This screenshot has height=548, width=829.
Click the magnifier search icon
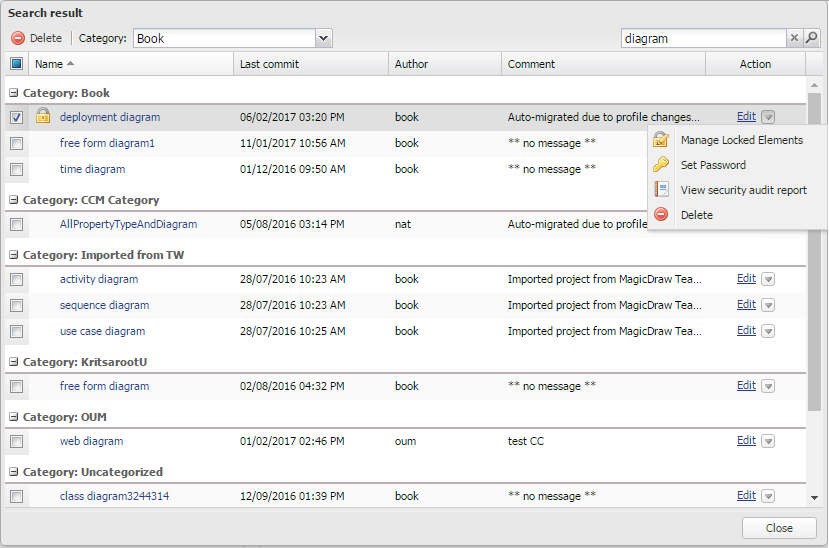(x=812, y=38)
